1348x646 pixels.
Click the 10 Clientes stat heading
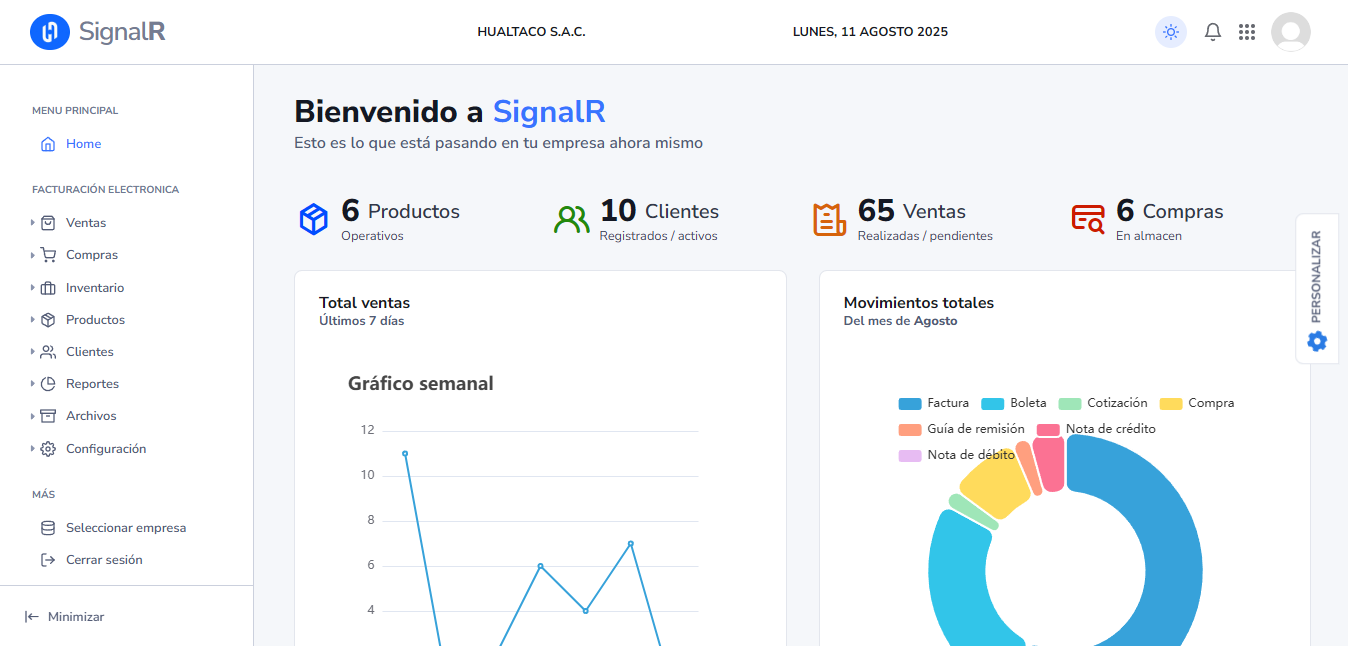click(x=659, y=211)
